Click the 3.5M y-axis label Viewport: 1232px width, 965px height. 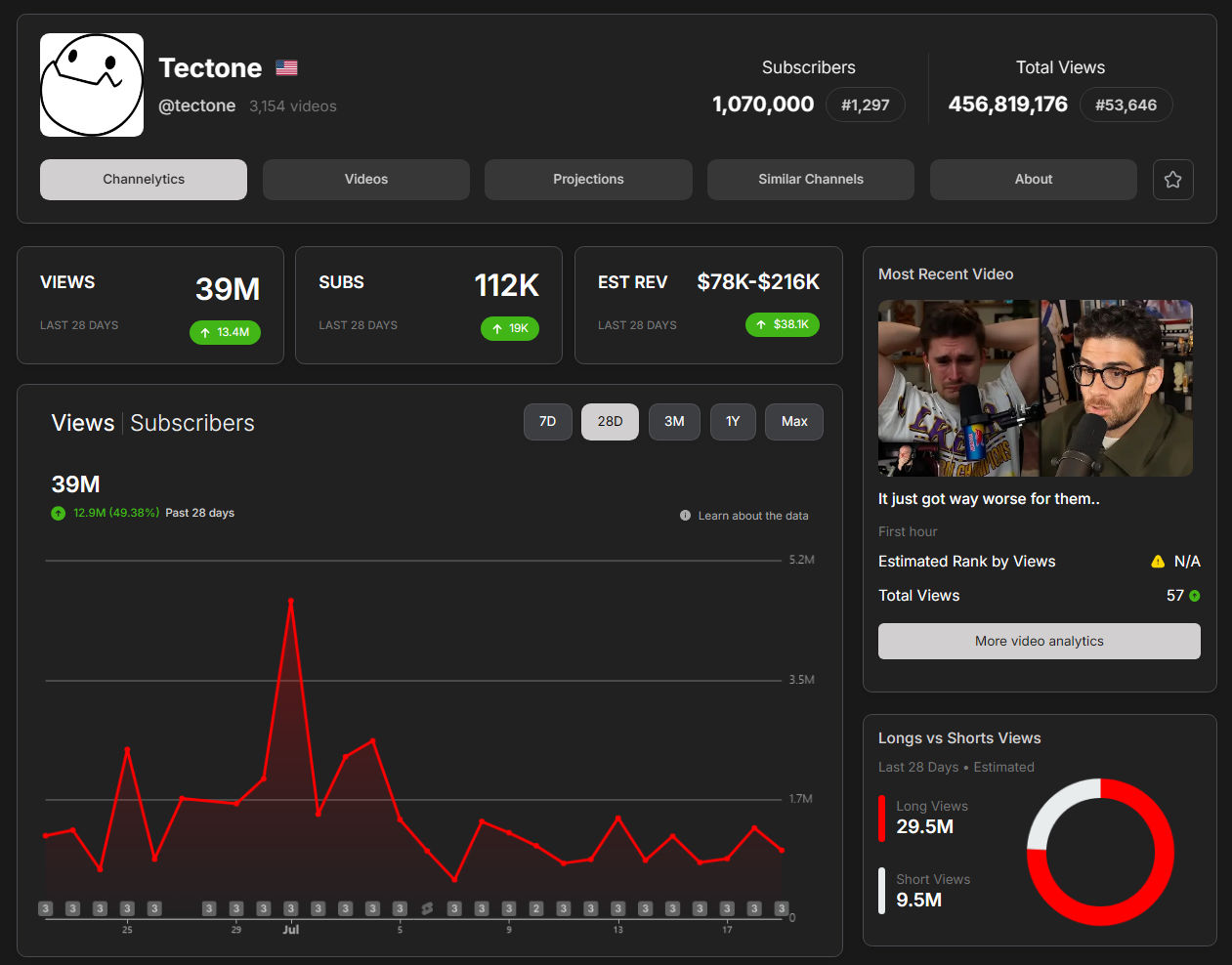802,680
